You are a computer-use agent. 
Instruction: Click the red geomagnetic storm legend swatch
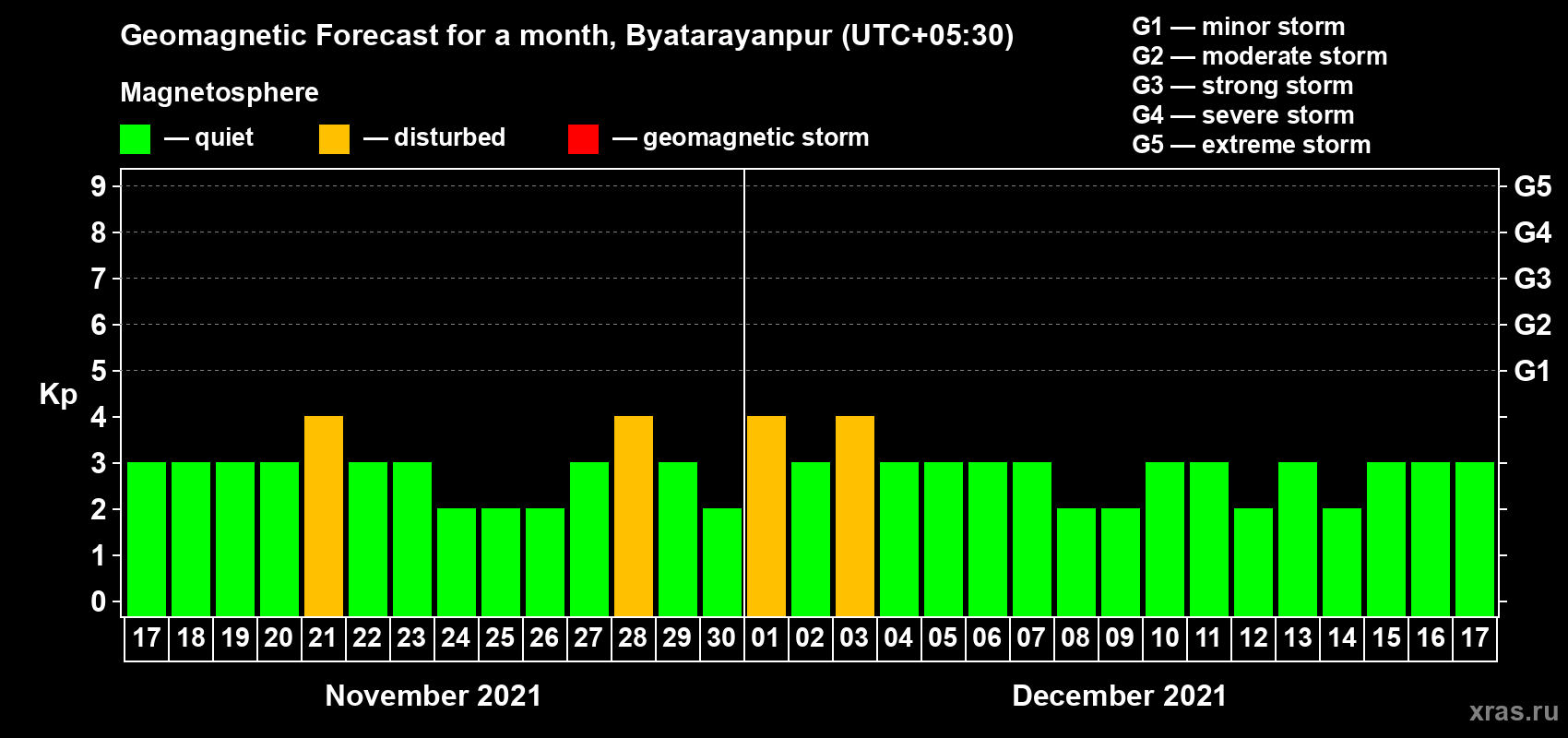[583, 139]
